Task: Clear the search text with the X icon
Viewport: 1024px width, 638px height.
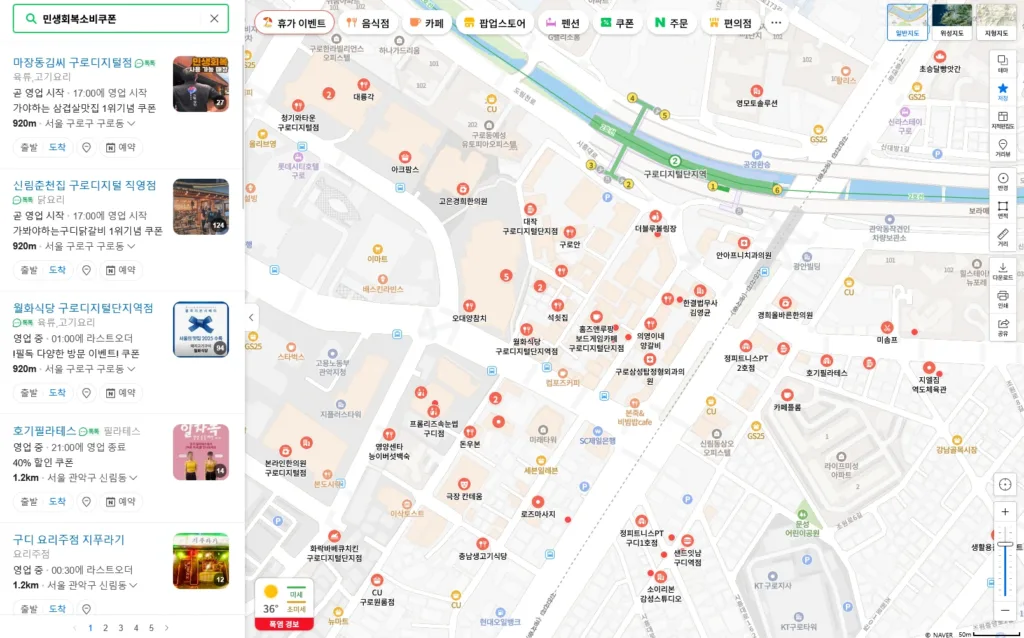Action: (x=214, y=19)
